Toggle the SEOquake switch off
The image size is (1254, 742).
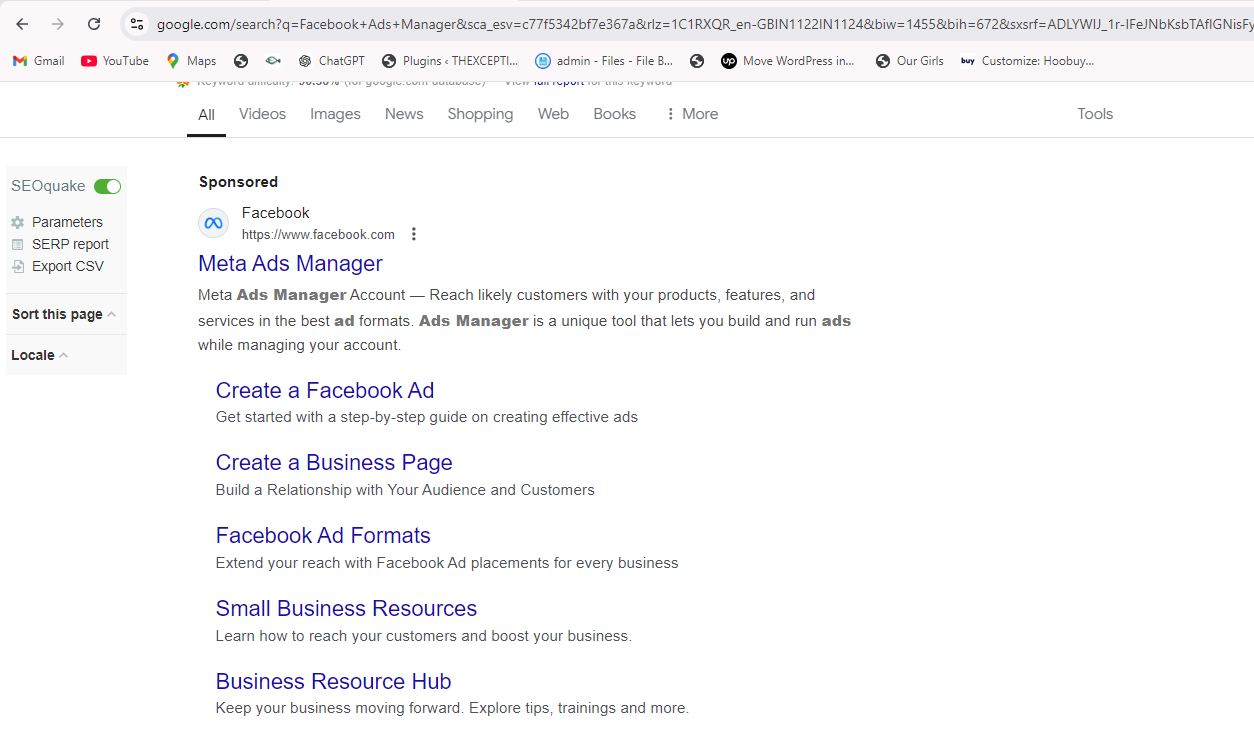coord(107,187)
